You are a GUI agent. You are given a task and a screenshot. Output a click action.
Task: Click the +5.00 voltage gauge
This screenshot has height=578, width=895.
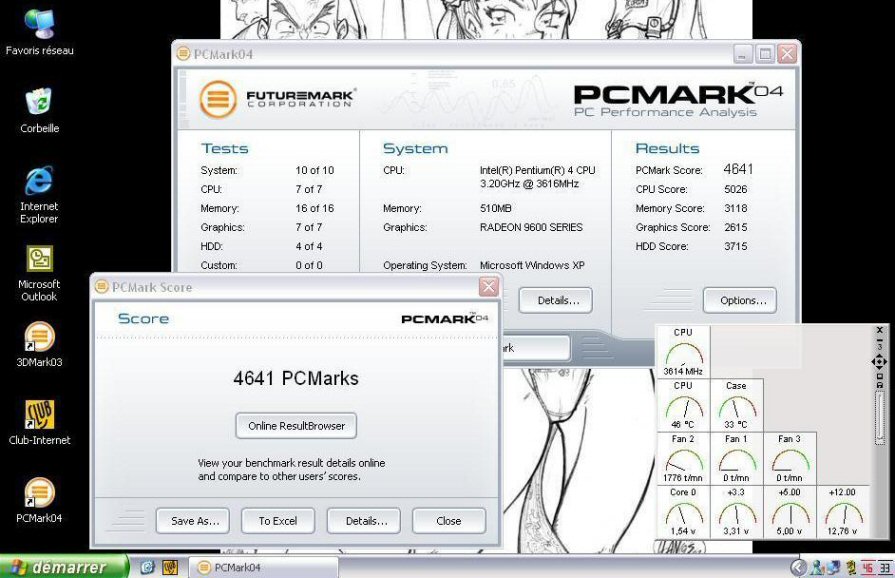click(790, 511)
